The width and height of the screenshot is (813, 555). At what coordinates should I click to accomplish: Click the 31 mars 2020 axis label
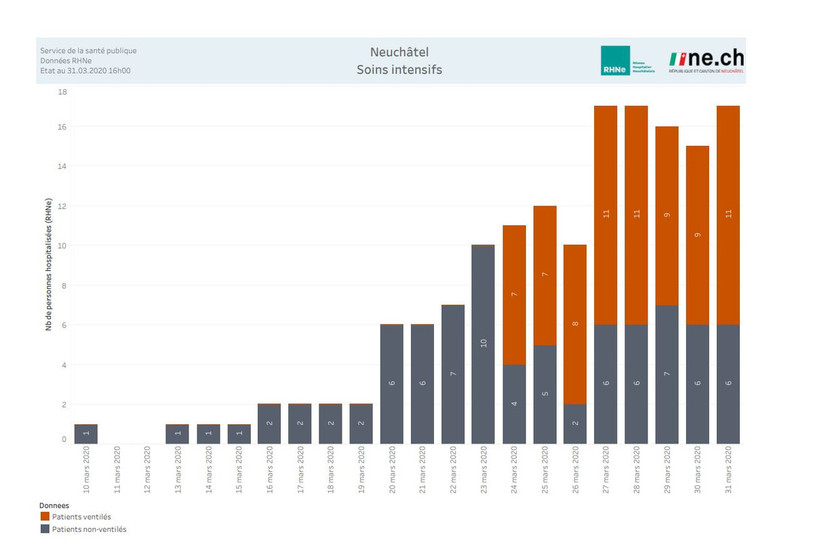(x=728, y=469)
